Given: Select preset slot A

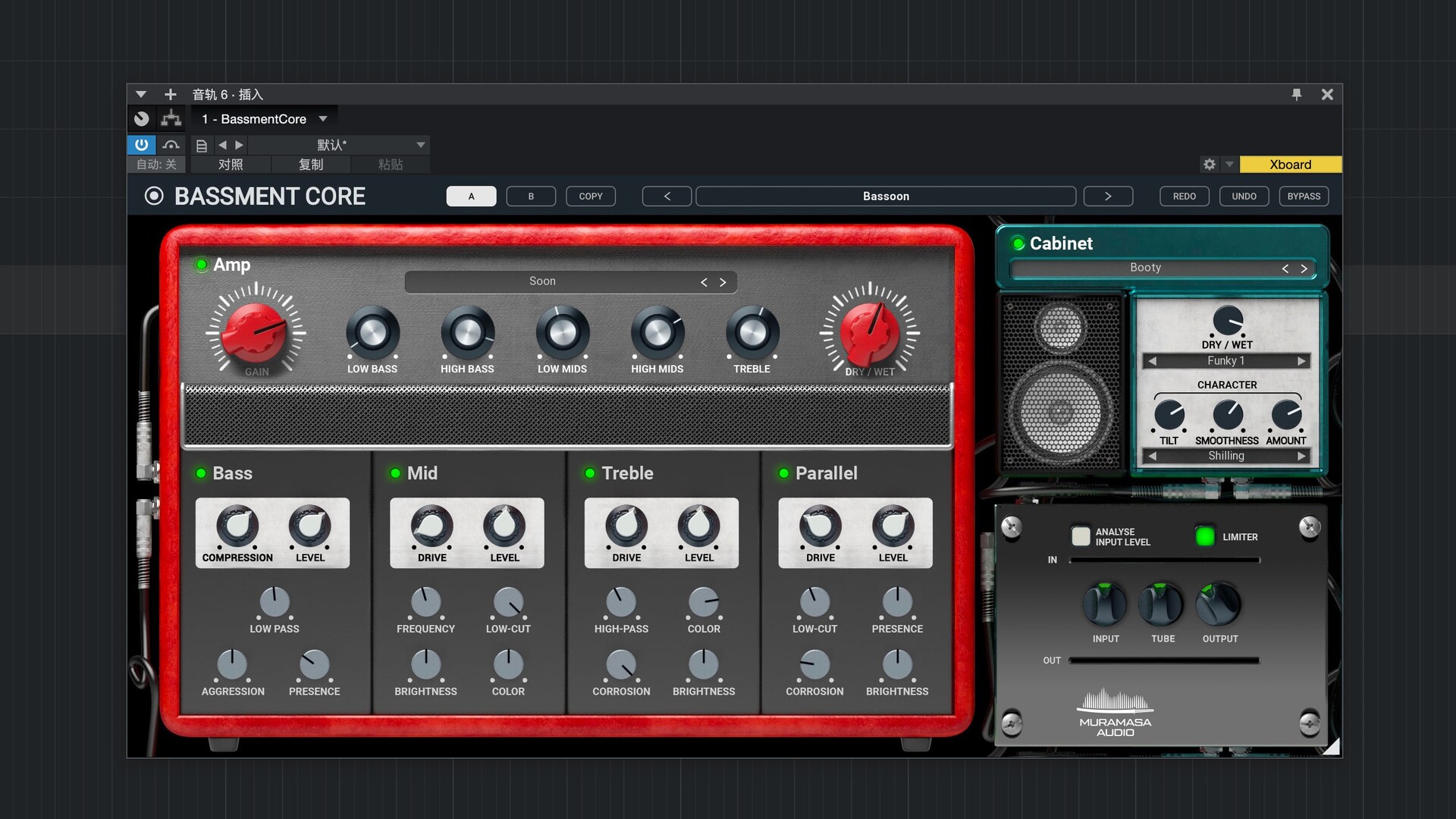Looking at the screenshot, I should coord(471,196).
